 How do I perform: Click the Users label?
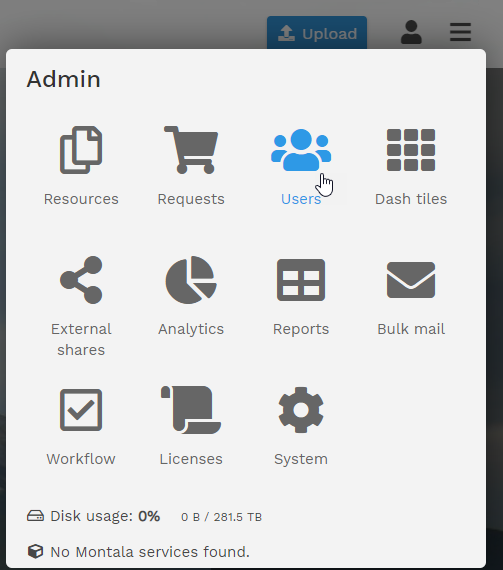pos(301,199)
